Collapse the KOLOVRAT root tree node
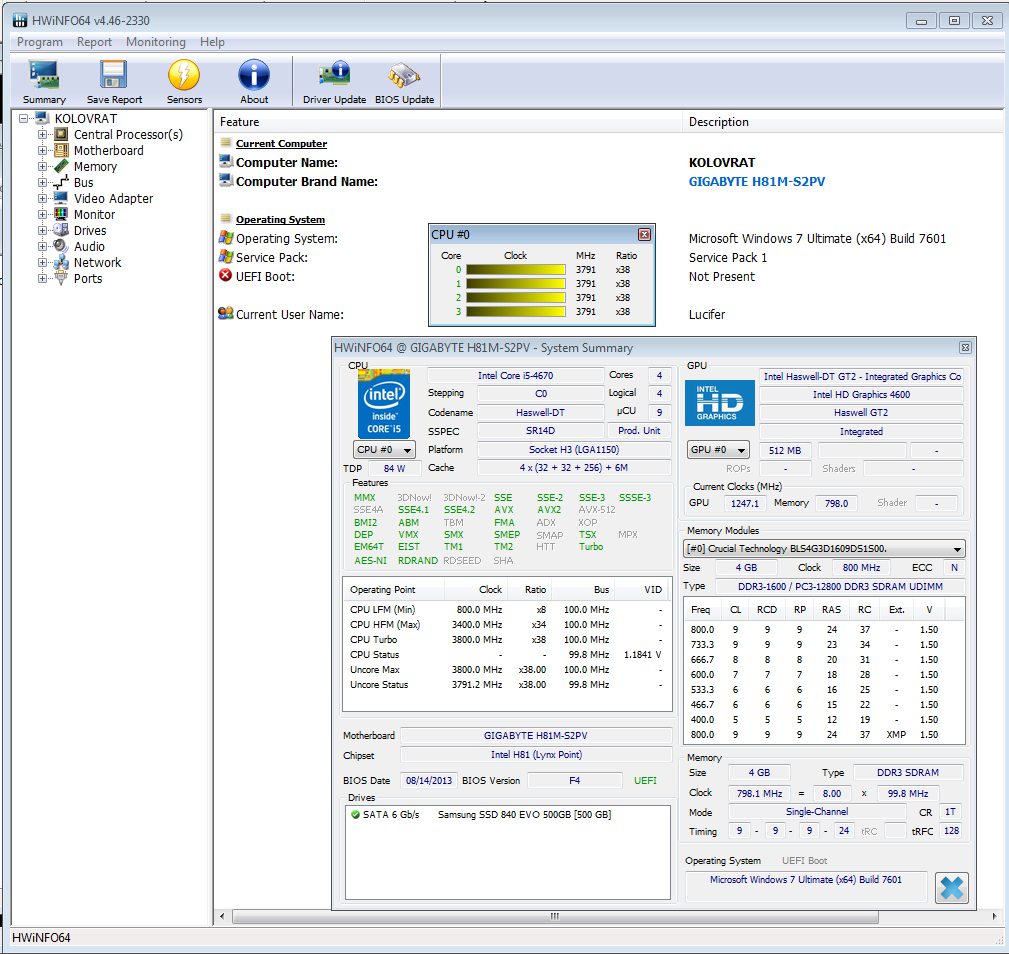The width and height of the screenshot is (1009, 954). tap(24, 118)
